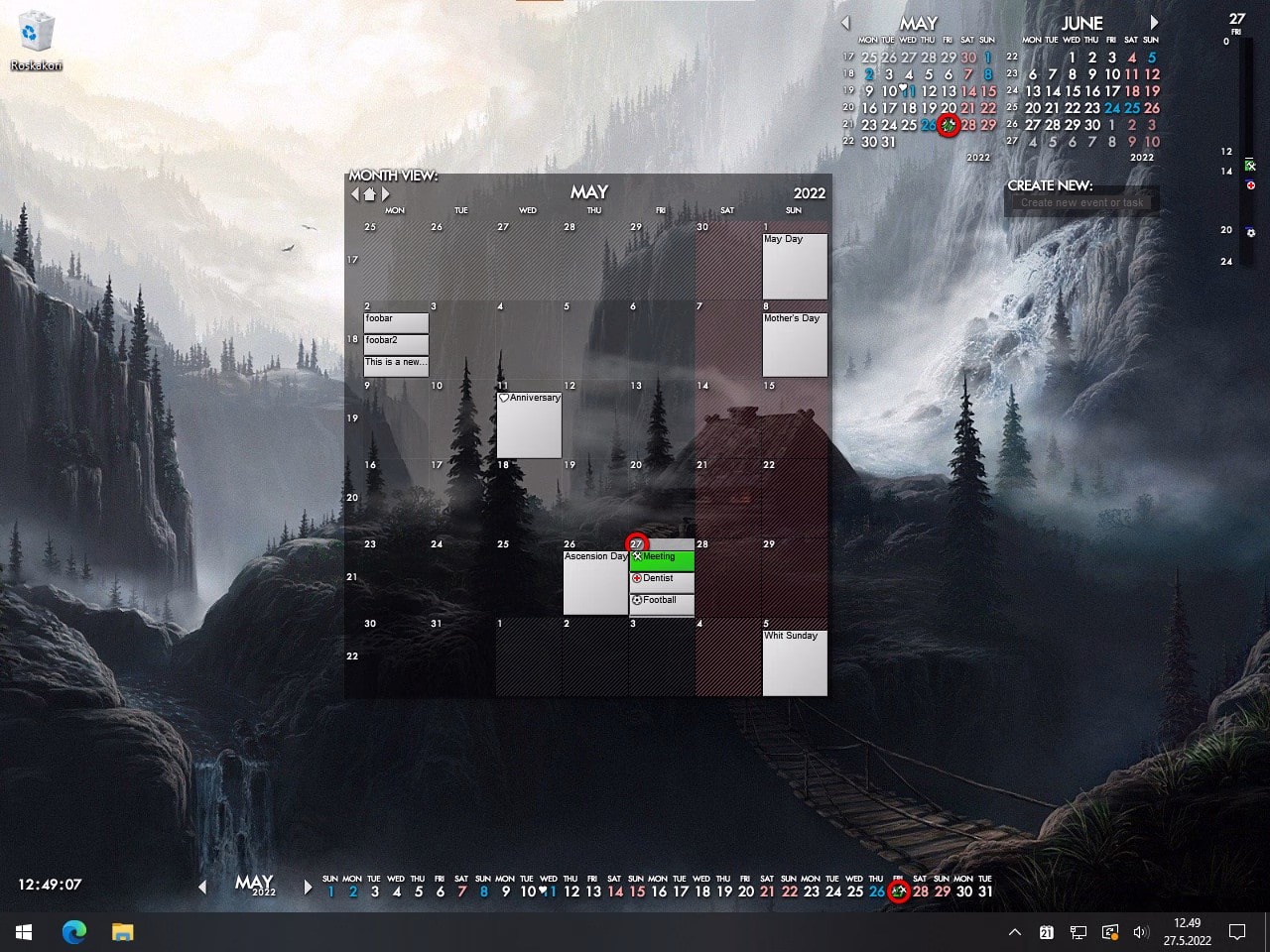Viewport: 1270px width, 952px height.
Task: Select the football marker on day timeline
Action: (1250, 233)
